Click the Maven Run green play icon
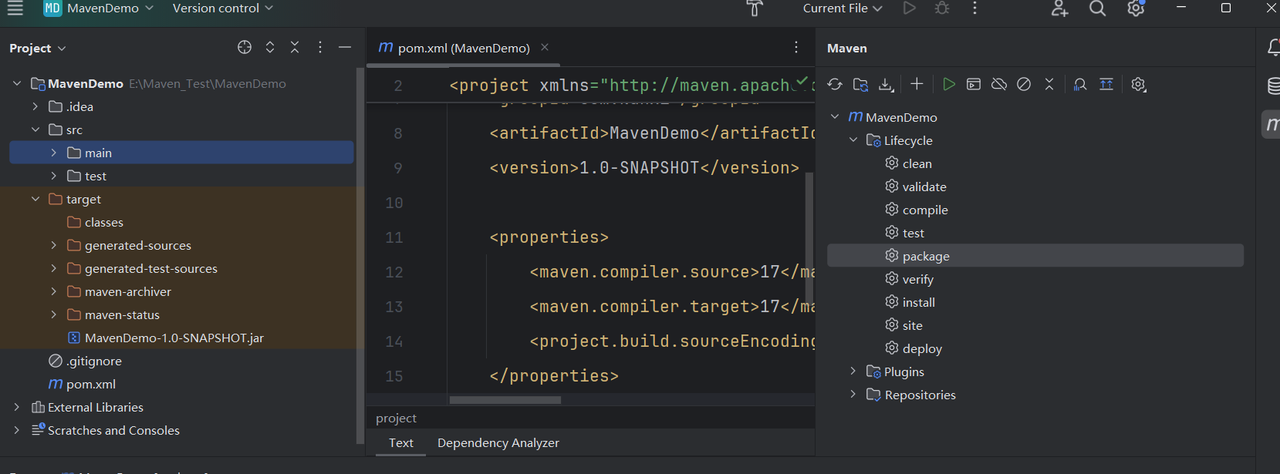The image size is (1280, 474). (x=949, y=85)
